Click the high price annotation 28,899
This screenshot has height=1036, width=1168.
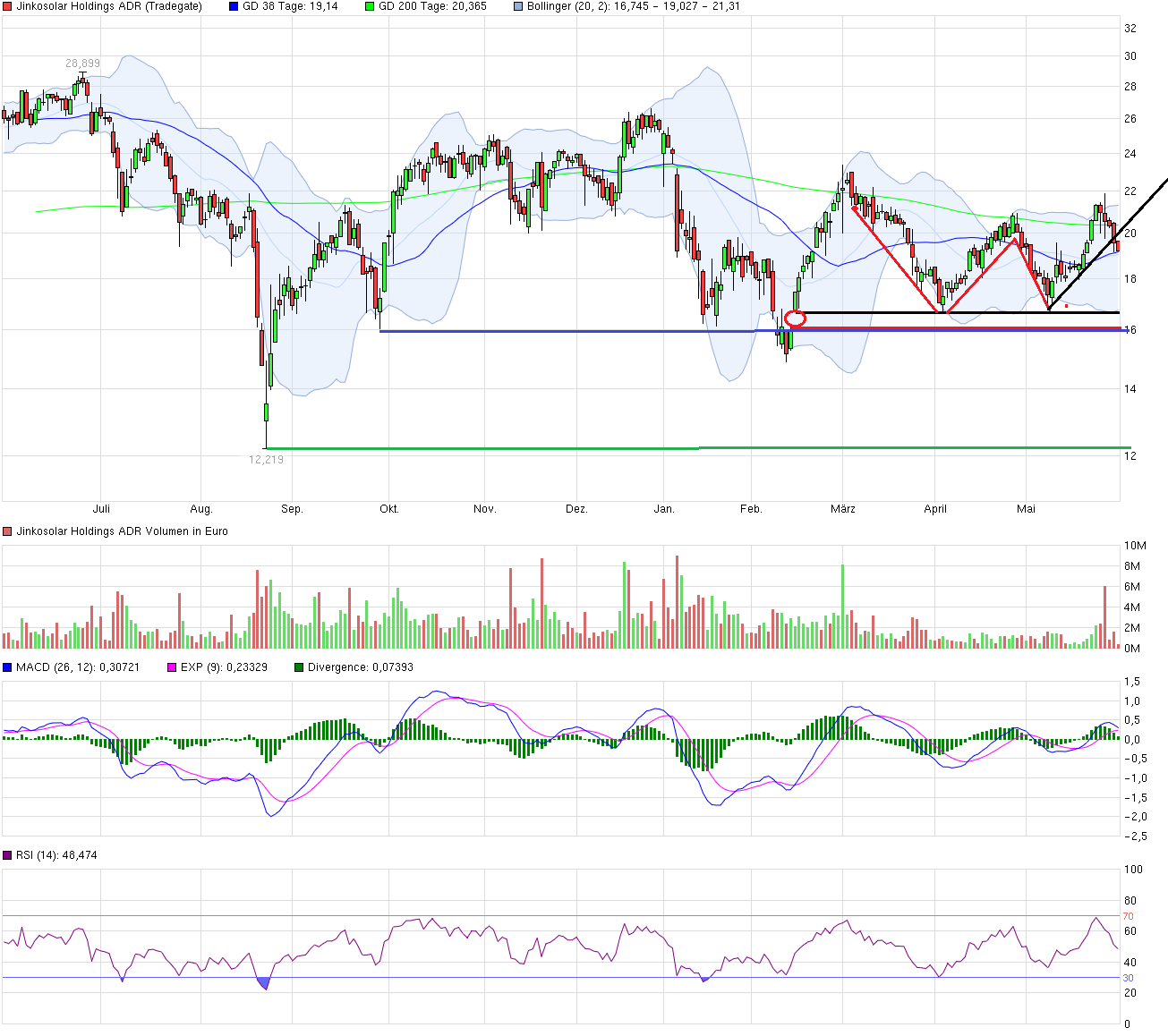pos(83,64)
